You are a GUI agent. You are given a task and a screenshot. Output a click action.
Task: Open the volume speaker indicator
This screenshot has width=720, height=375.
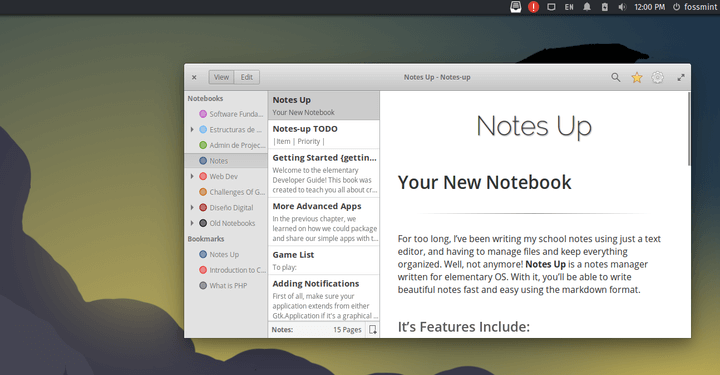point(622,7)
